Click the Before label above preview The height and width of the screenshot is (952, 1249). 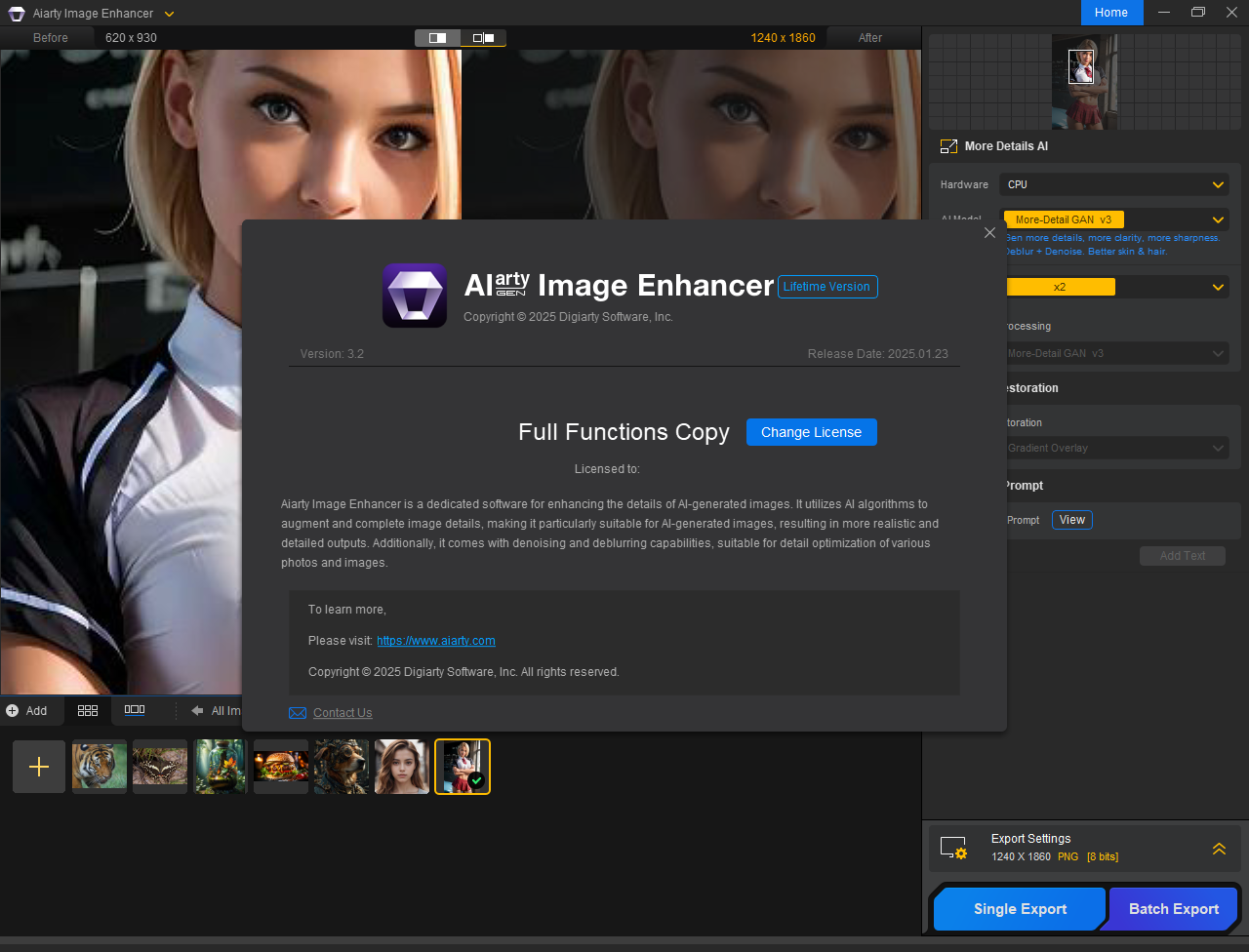51,38
